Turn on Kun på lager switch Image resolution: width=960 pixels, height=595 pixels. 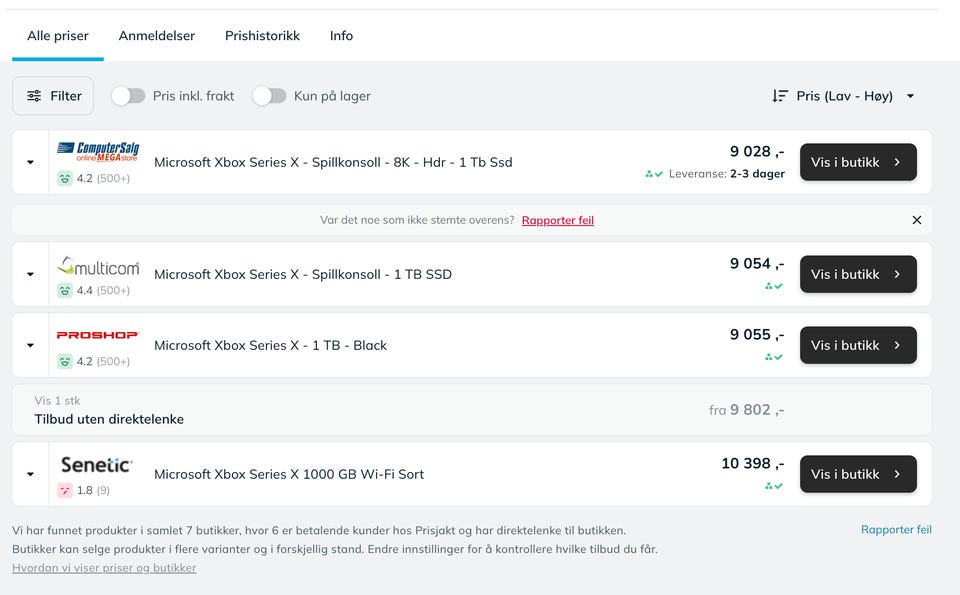point(269,96)
